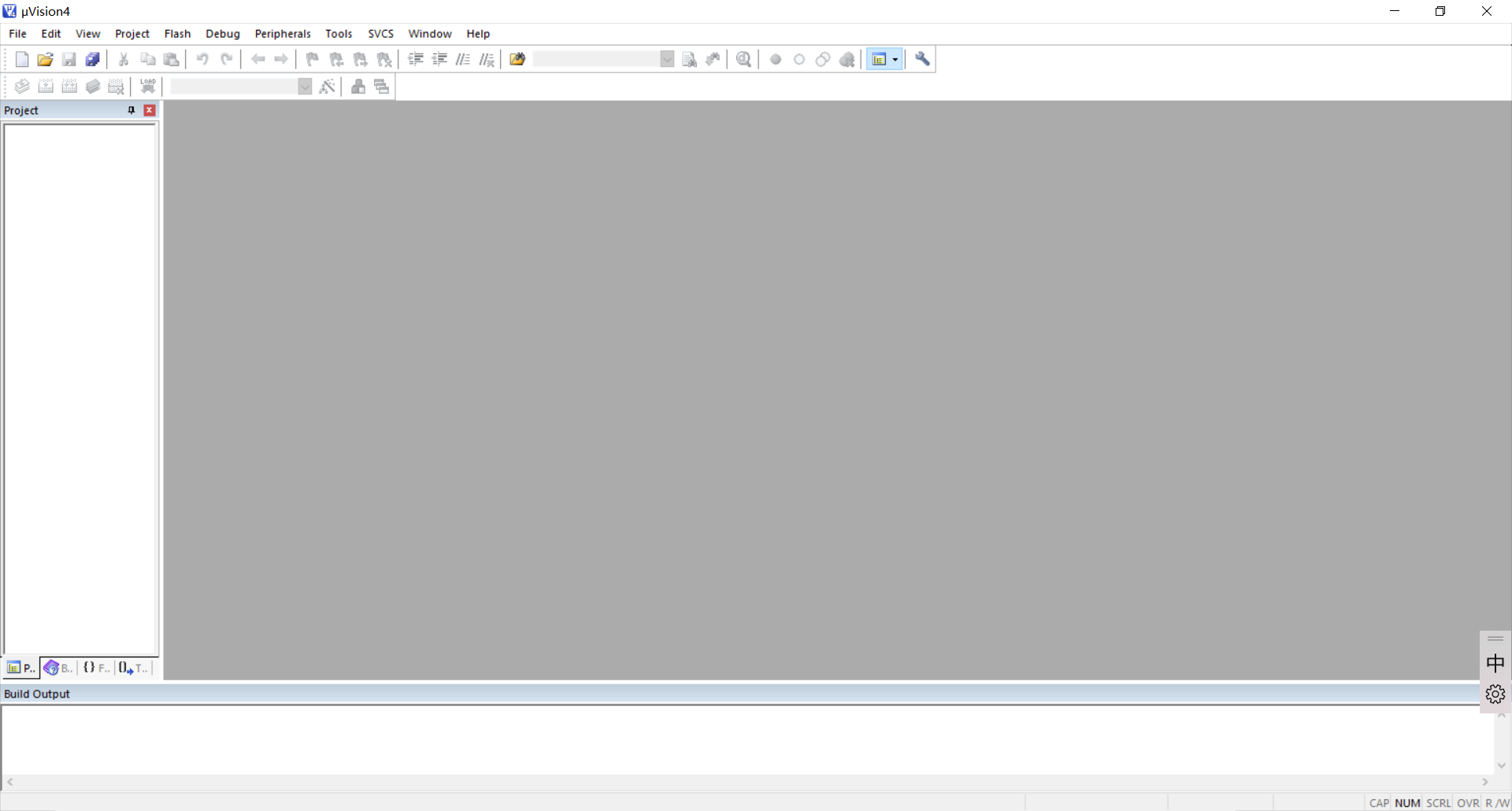Viewport: 1512px width, 811px height.
Task: Go to next bookmark icon
Action: [x=360, y=59]
